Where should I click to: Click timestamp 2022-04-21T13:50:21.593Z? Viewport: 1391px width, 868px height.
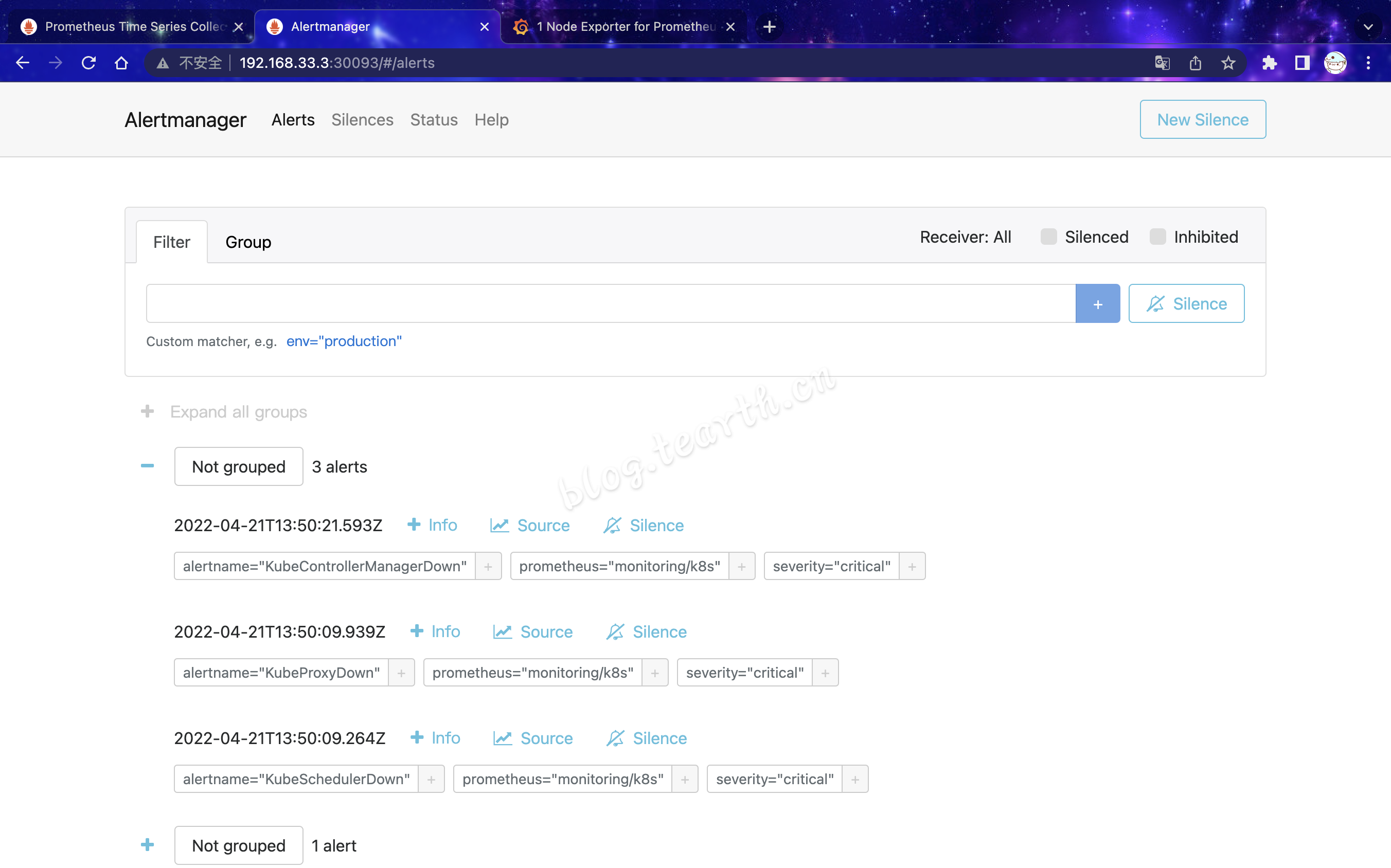278,526
